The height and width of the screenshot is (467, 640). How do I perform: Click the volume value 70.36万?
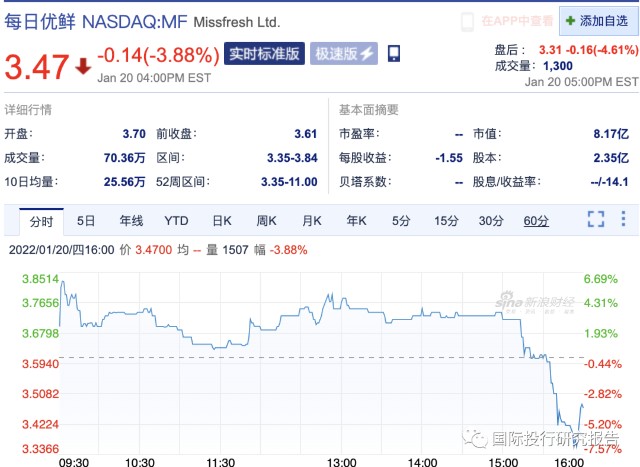124,158
